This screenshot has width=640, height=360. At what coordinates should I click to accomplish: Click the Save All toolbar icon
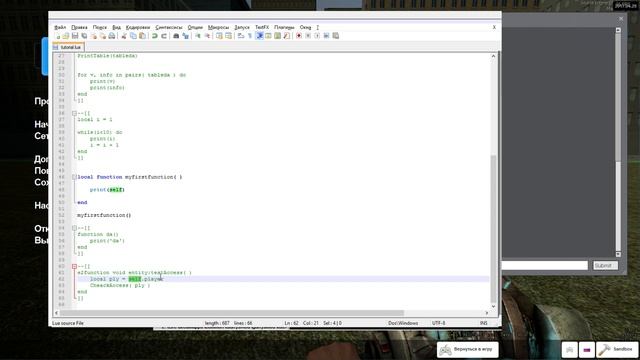coord(84,36)
